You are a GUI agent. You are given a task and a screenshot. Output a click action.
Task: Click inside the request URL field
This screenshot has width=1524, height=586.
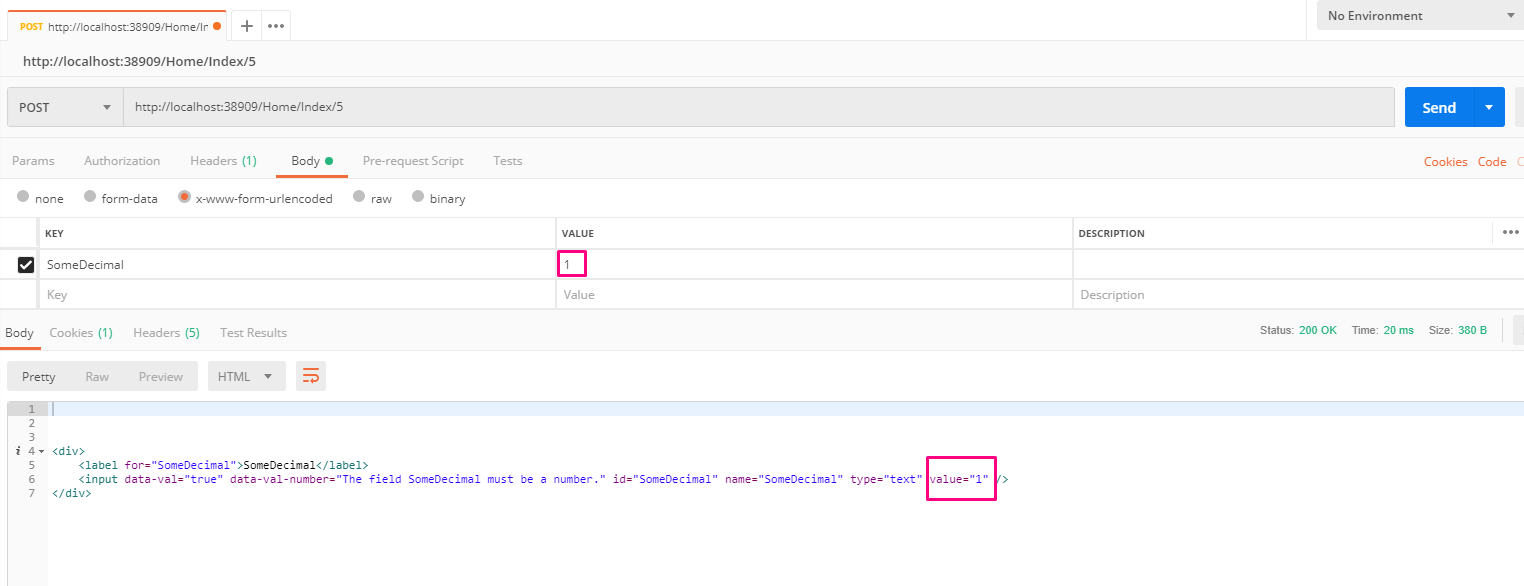(400, 107)
